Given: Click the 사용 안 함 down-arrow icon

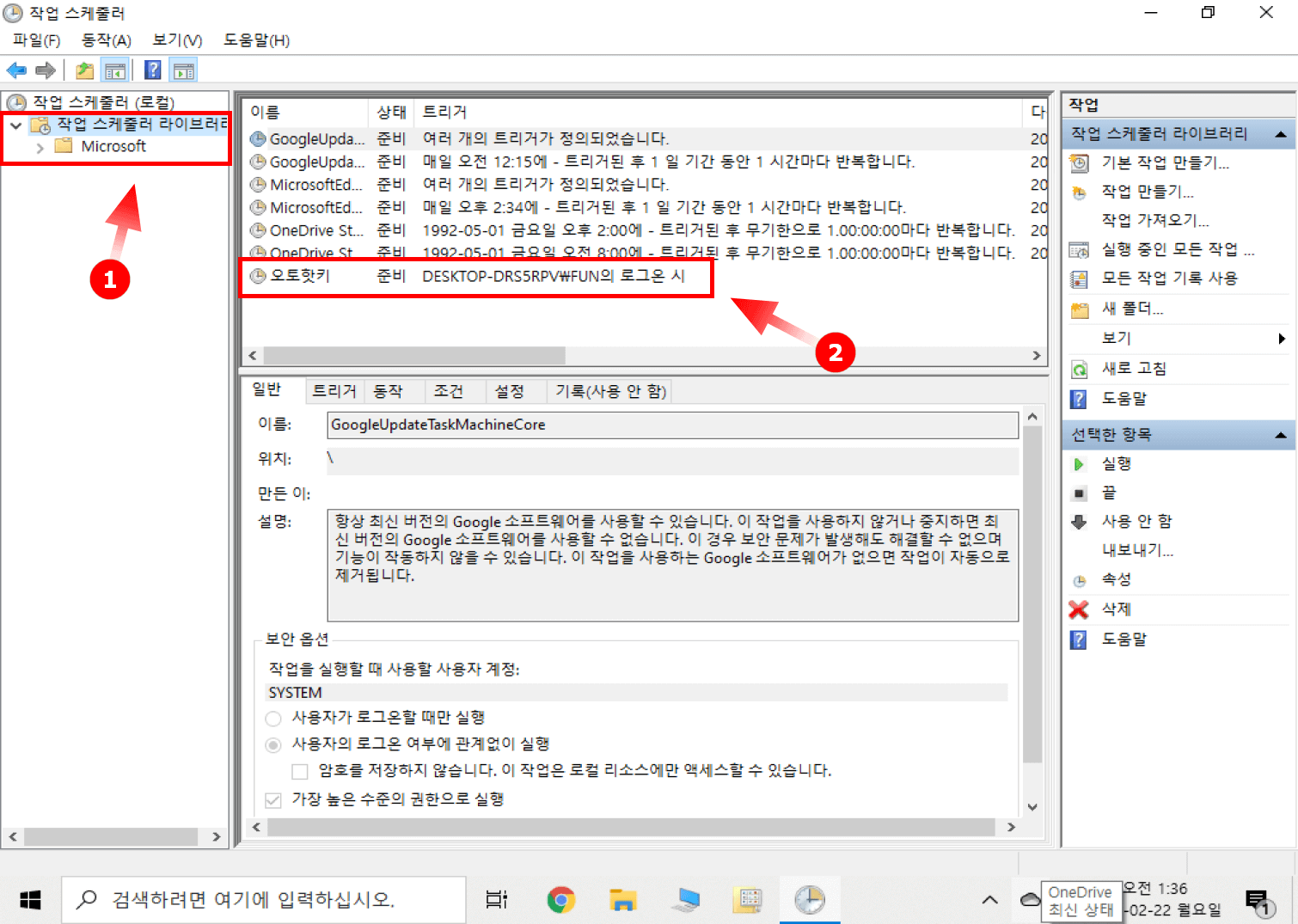Looking at the screenshot, I should (x=1079, y=522).
